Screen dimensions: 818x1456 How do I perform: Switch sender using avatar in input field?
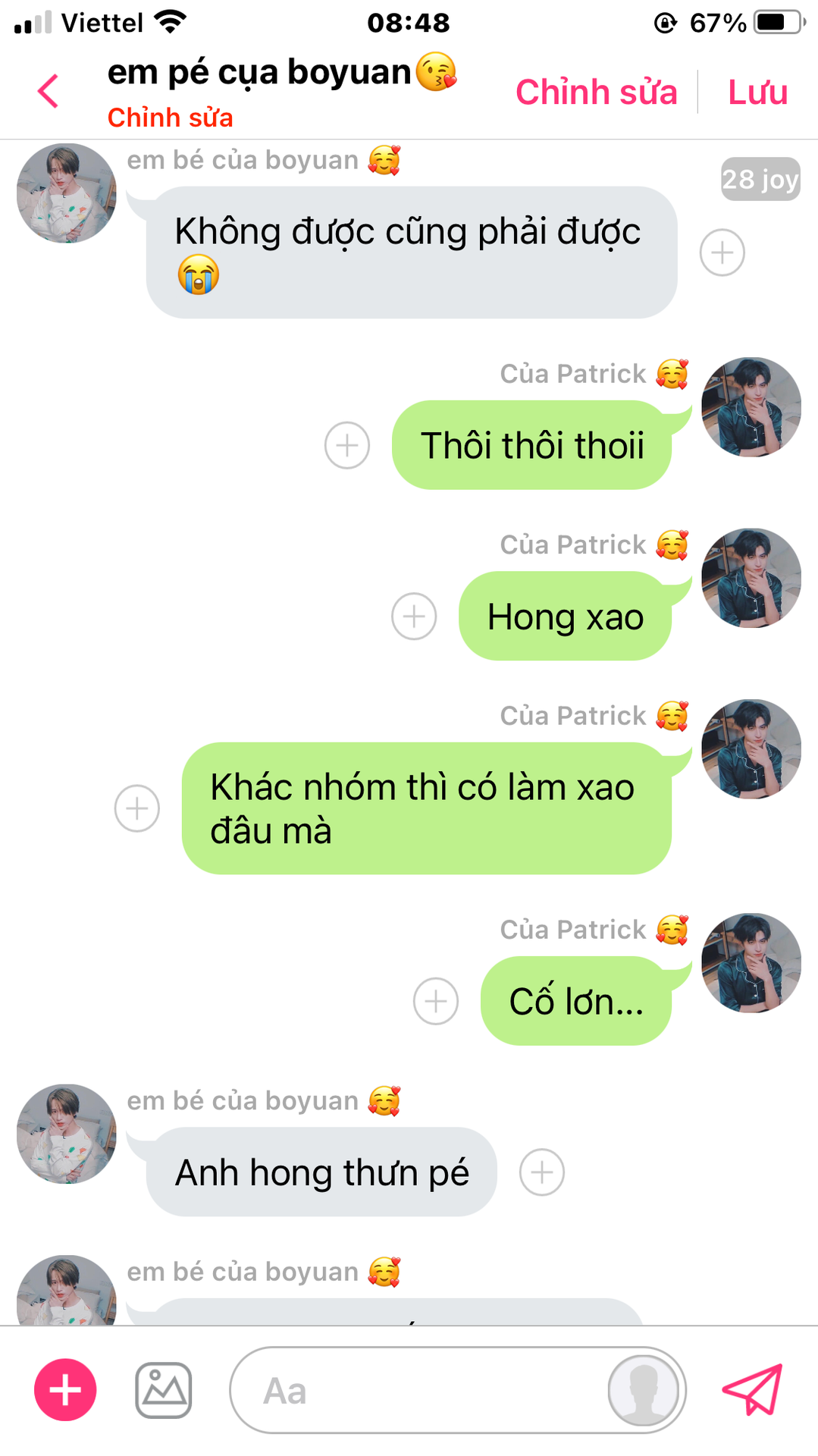point(644,1390)
